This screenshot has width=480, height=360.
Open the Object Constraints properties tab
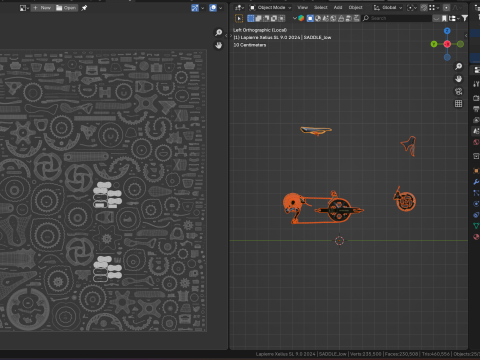coord(476,215)
